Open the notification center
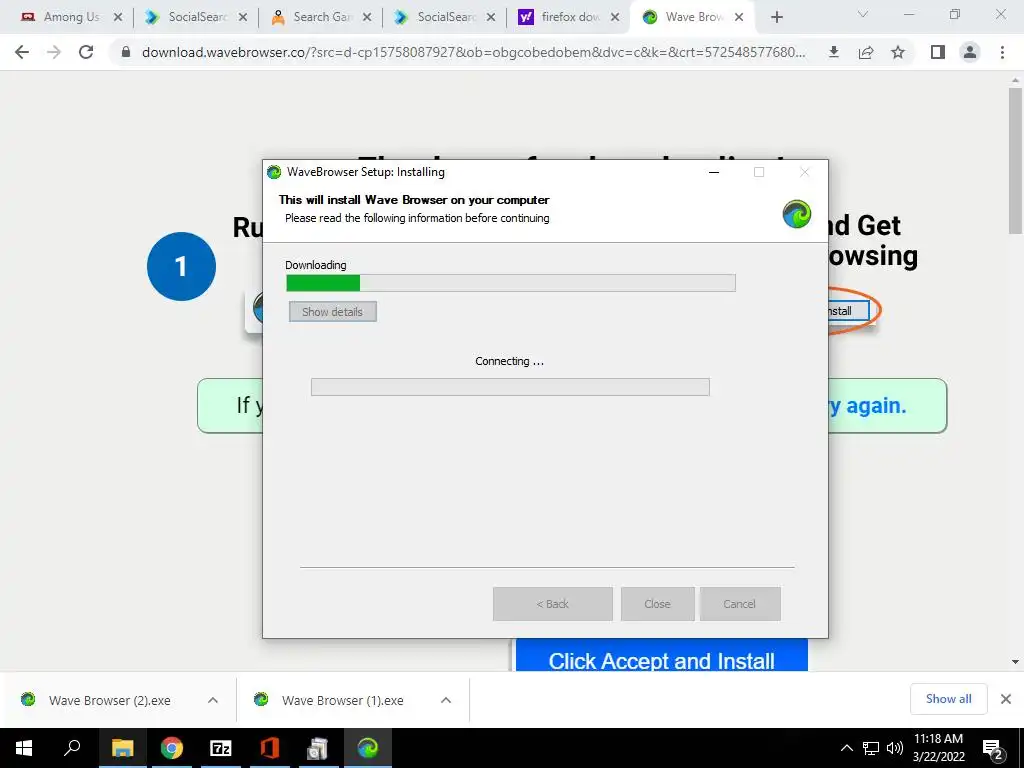Screen dimensions: 1024x768 [993, 748]
